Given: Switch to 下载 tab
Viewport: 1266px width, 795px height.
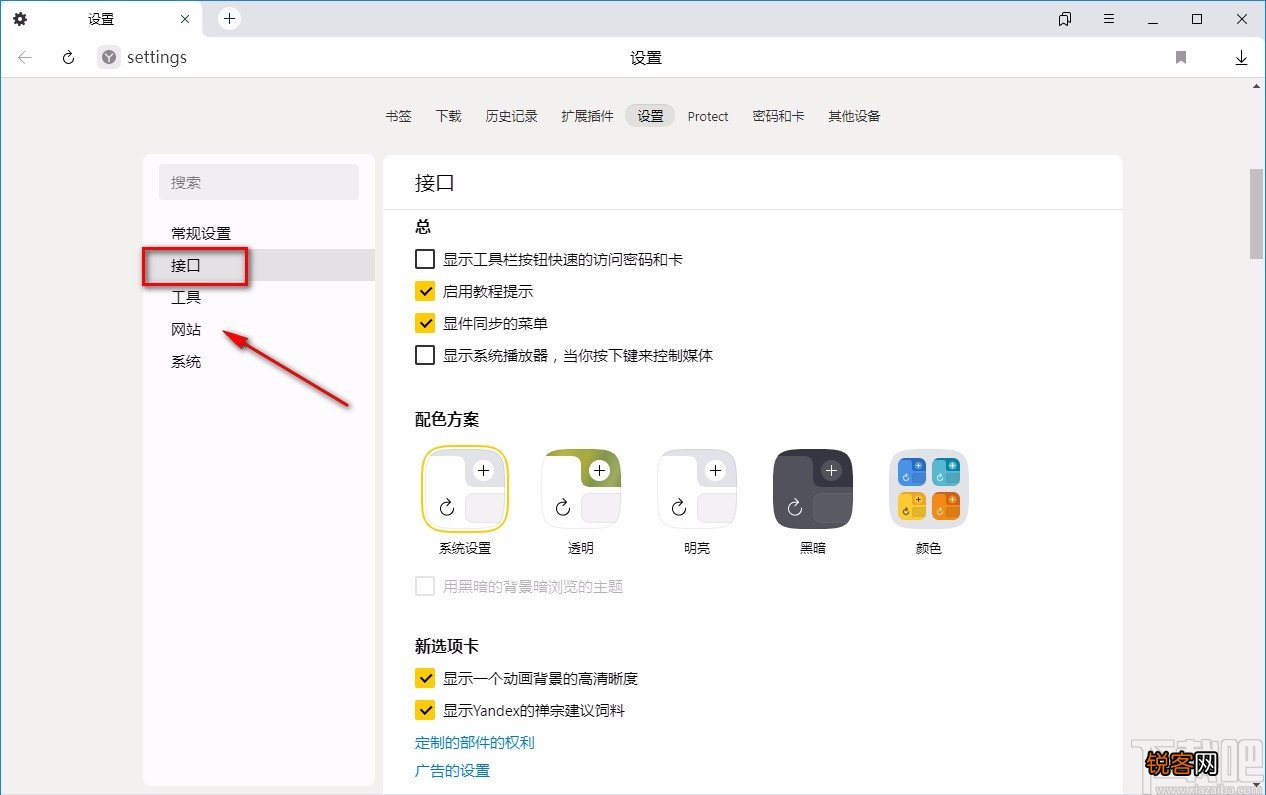Looking at the screenshot, I should click(x=448, y=116).
